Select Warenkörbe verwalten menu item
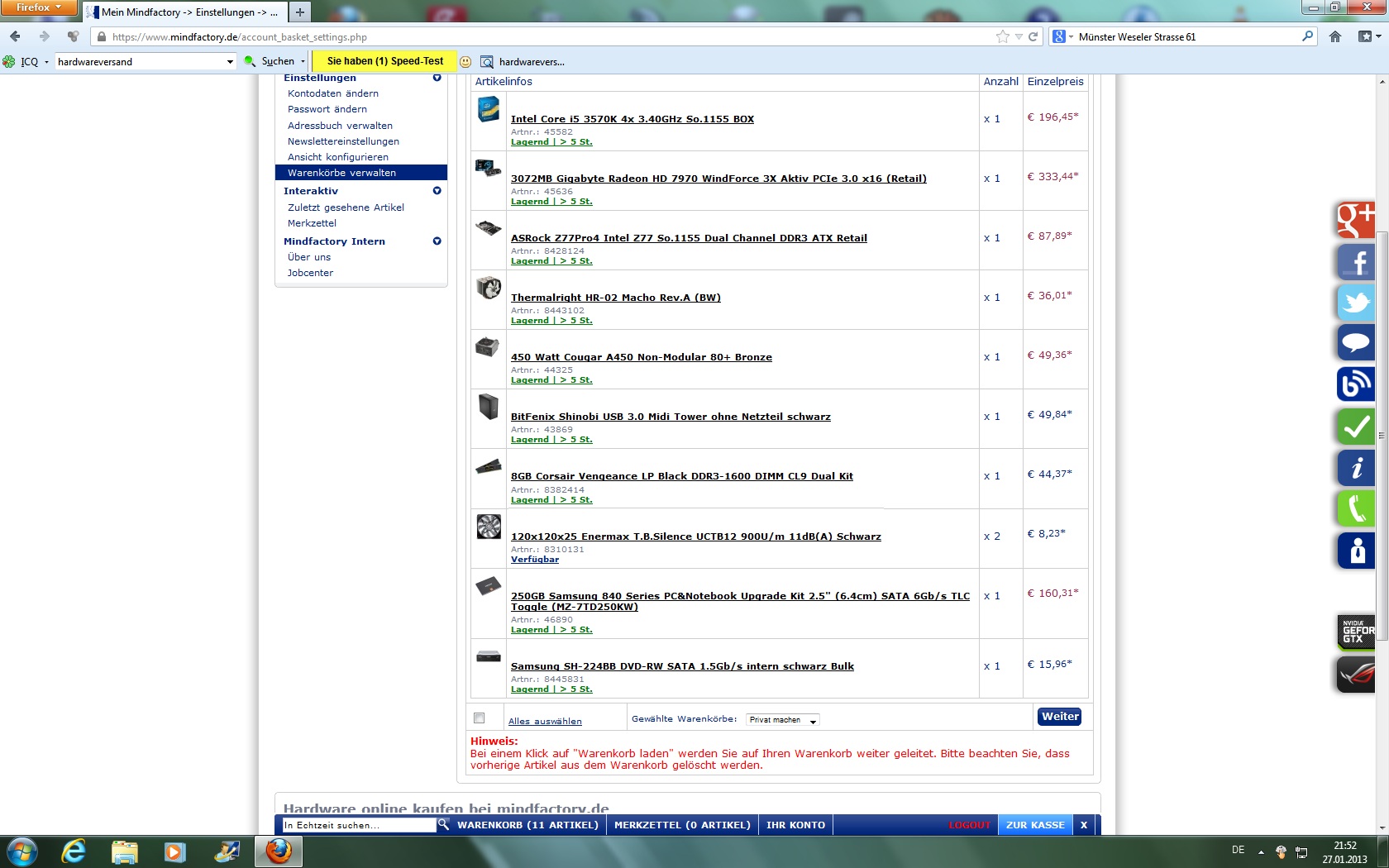 361,173
